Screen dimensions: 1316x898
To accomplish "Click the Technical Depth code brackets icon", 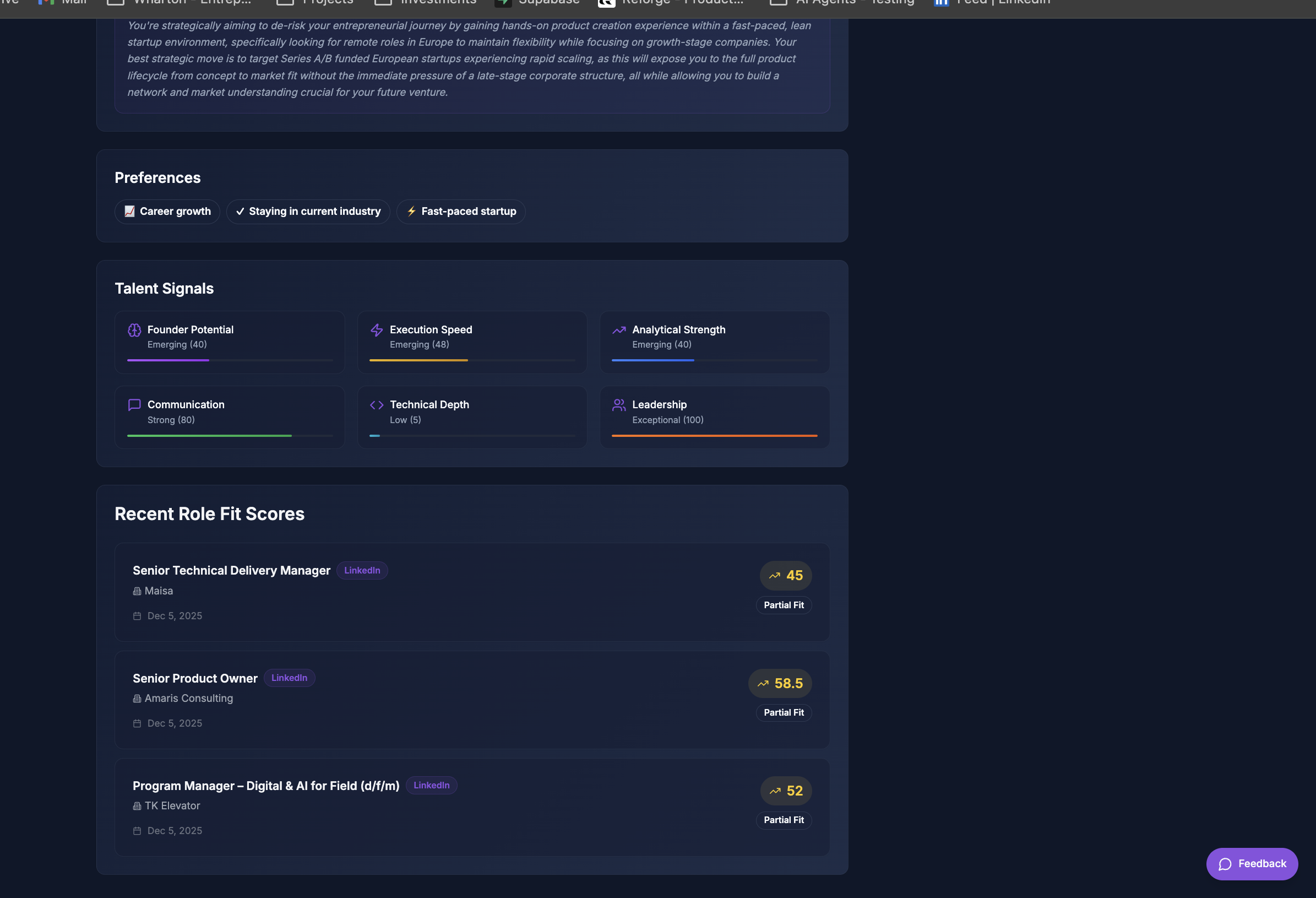I will pos(377,404).
